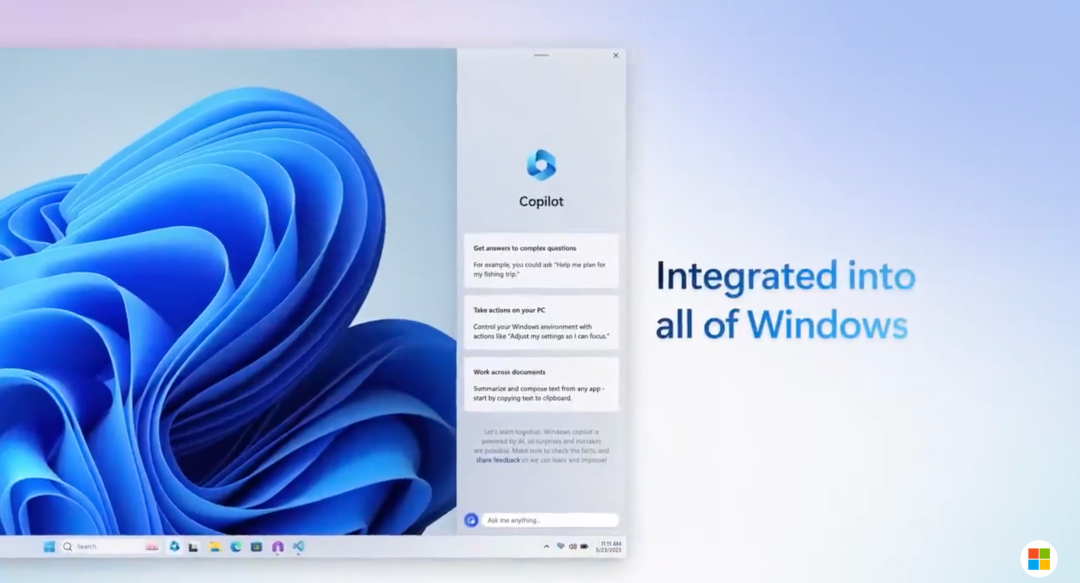Click the 'Copilot' heading text
This screenshot has height=583, width=1080.
click(541, 201)
